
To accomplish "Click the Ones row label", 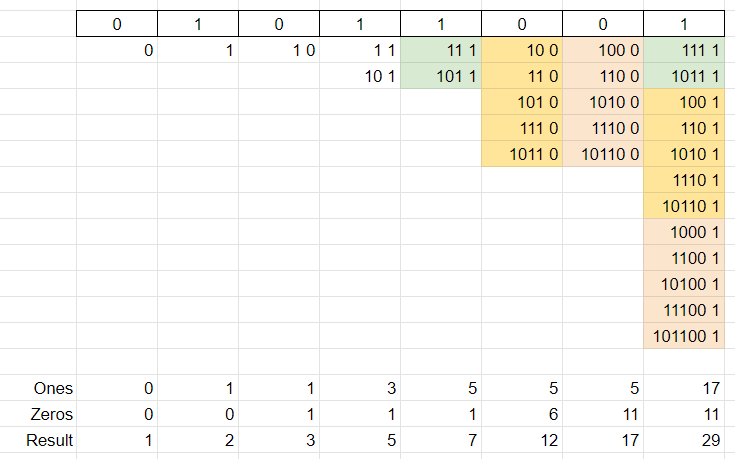I will (53, 388).
